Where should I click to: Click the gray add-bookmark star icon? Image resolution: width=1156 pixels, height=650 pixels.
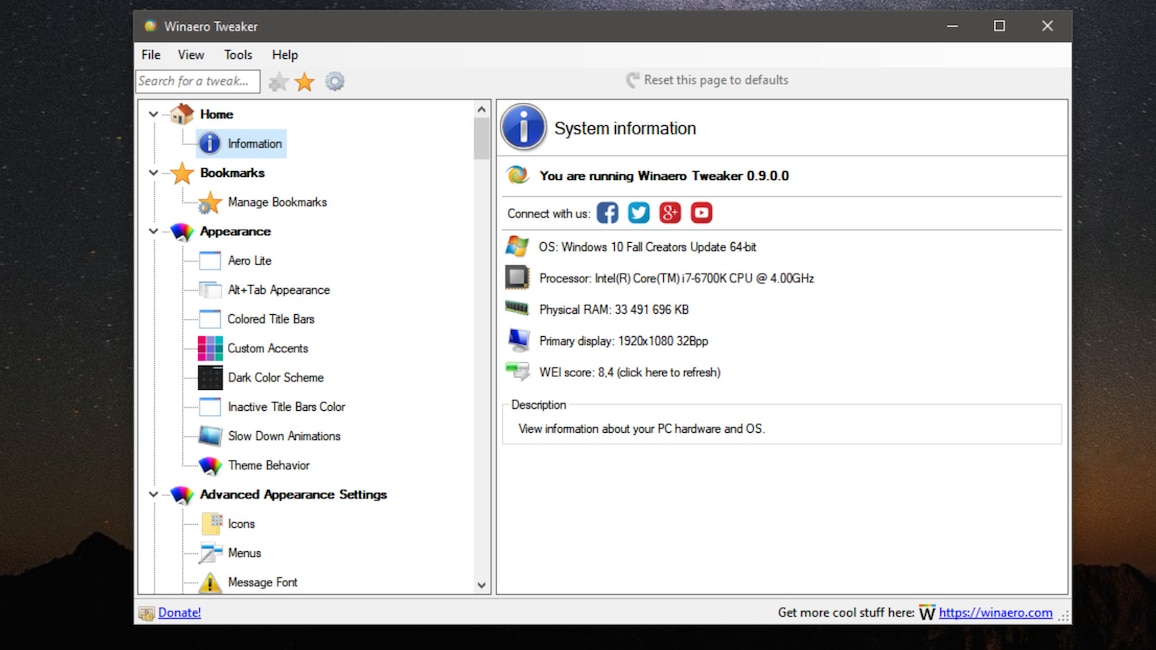point(278,82)
